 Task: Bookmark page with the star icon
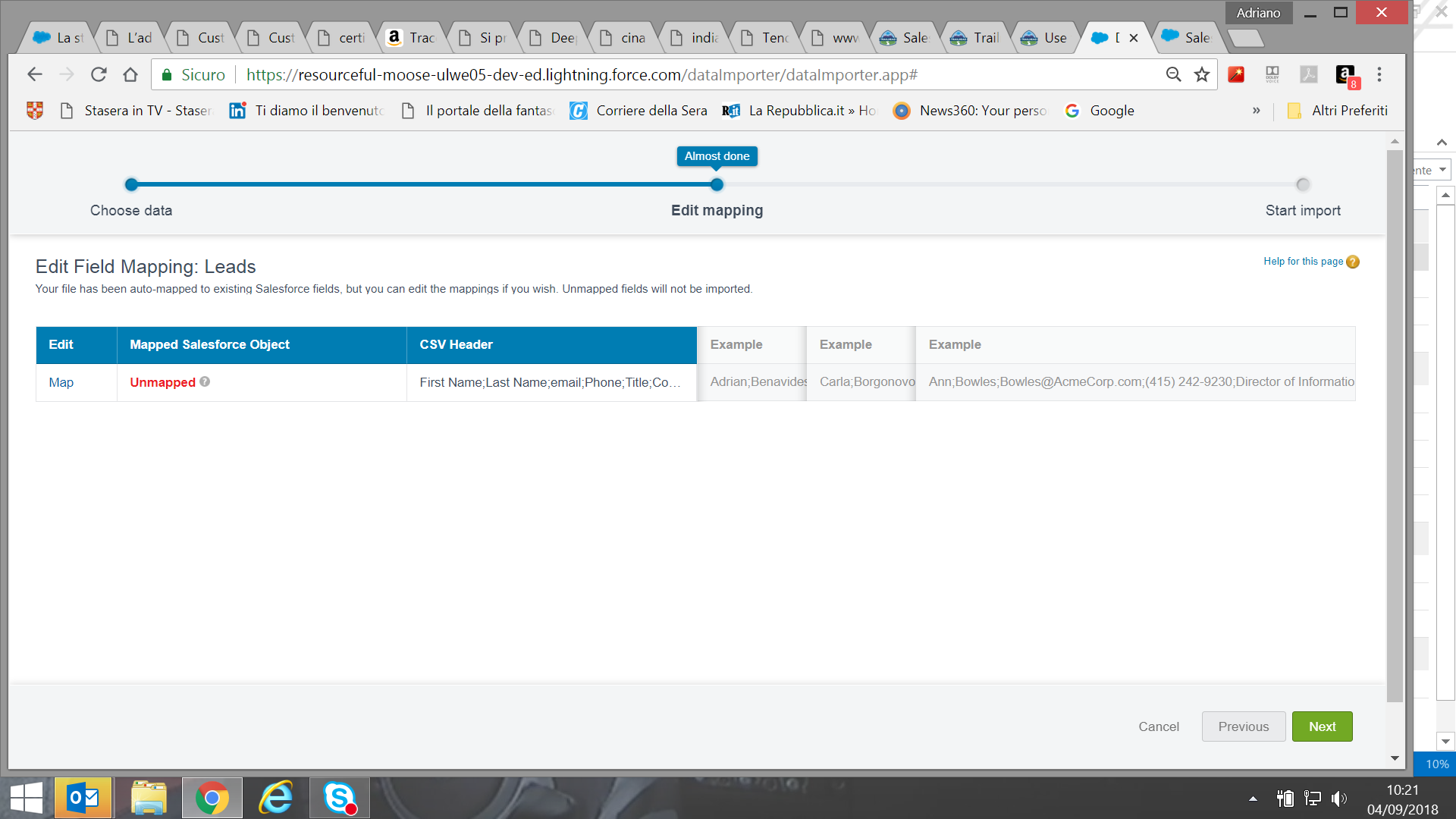click(x=1202, y=74)
